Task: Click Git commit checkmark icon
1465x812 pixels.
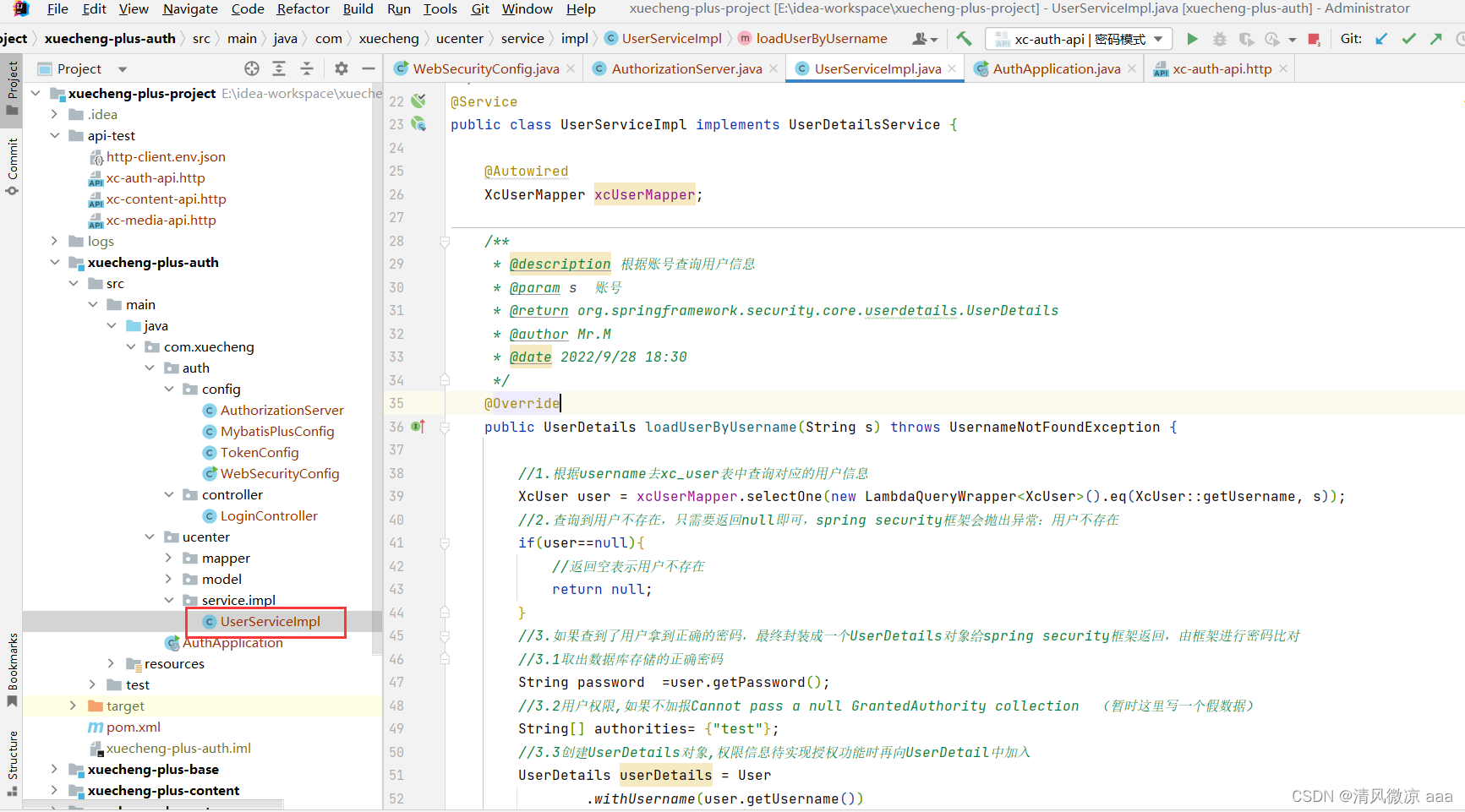Action: coord(1408,39)
